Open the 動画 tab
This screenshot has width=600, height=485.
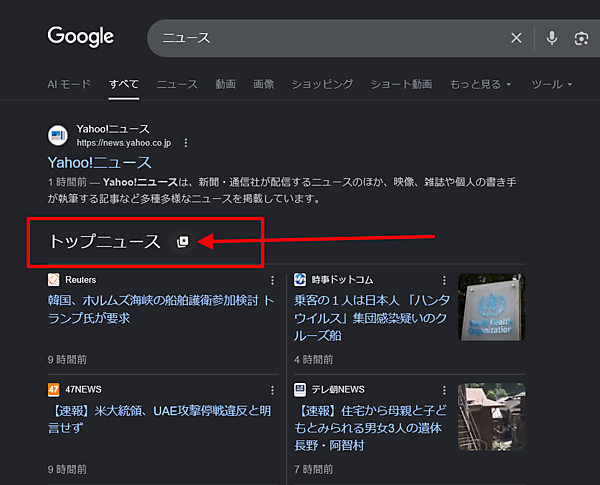click(225, 84)
